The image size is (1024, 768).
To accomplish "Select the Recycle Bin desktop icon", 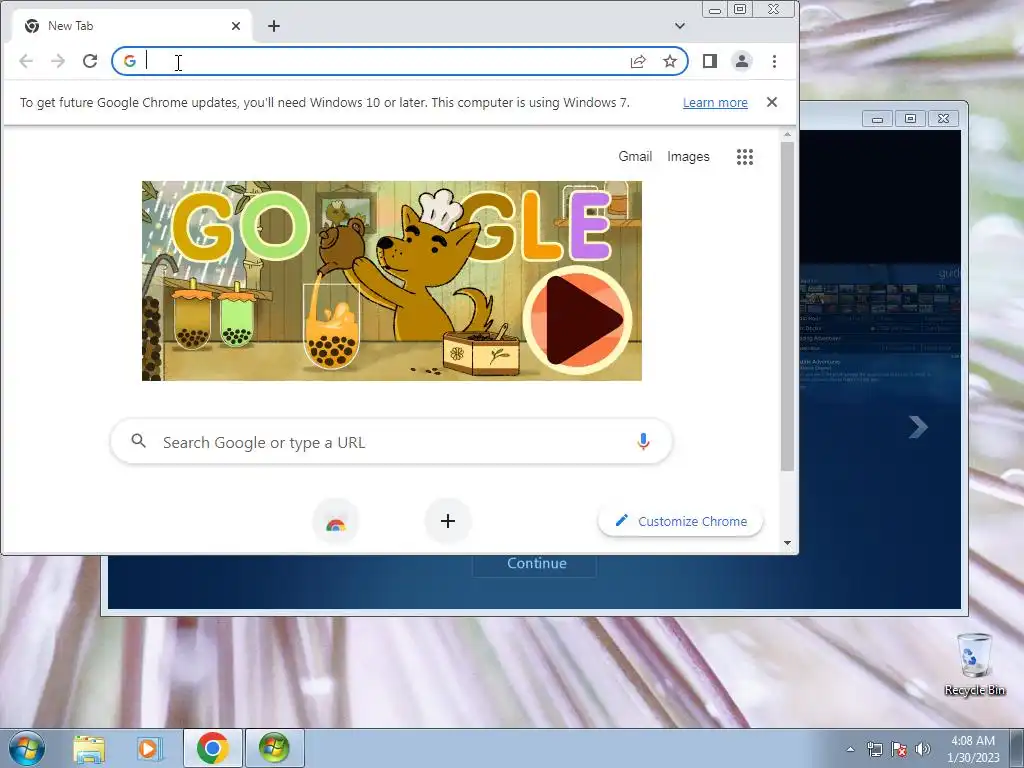I will (974, 665).
